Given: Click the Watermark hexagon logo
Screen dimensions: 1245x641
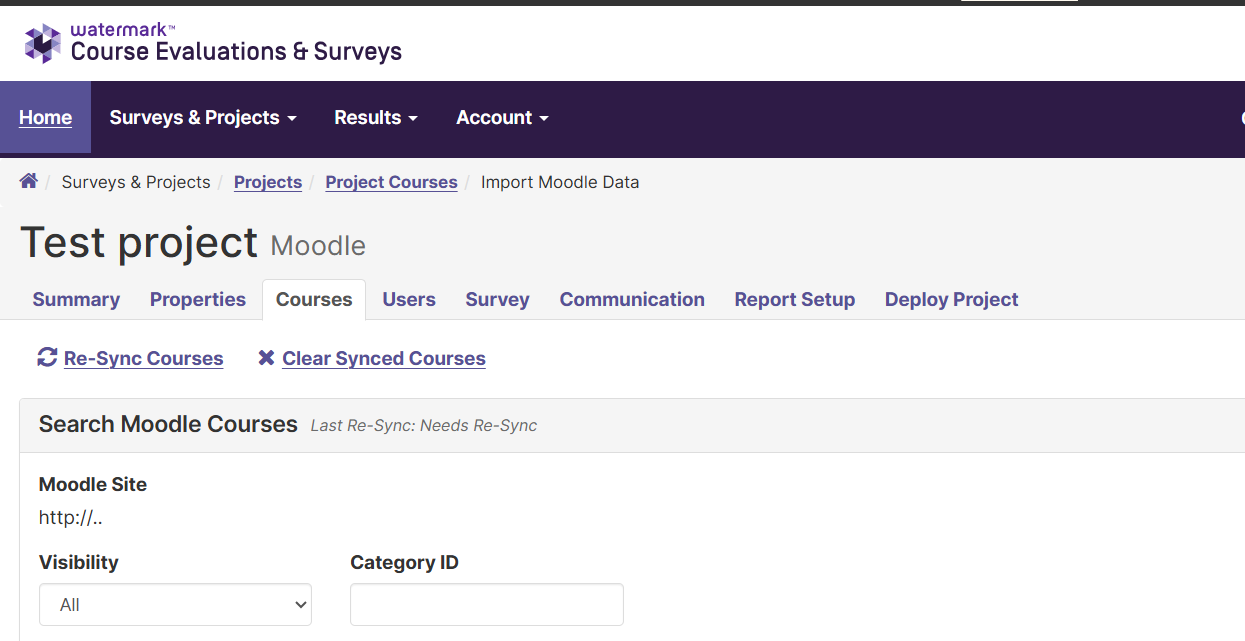Looking at the screenshot, I should click(x=43, y=43).
